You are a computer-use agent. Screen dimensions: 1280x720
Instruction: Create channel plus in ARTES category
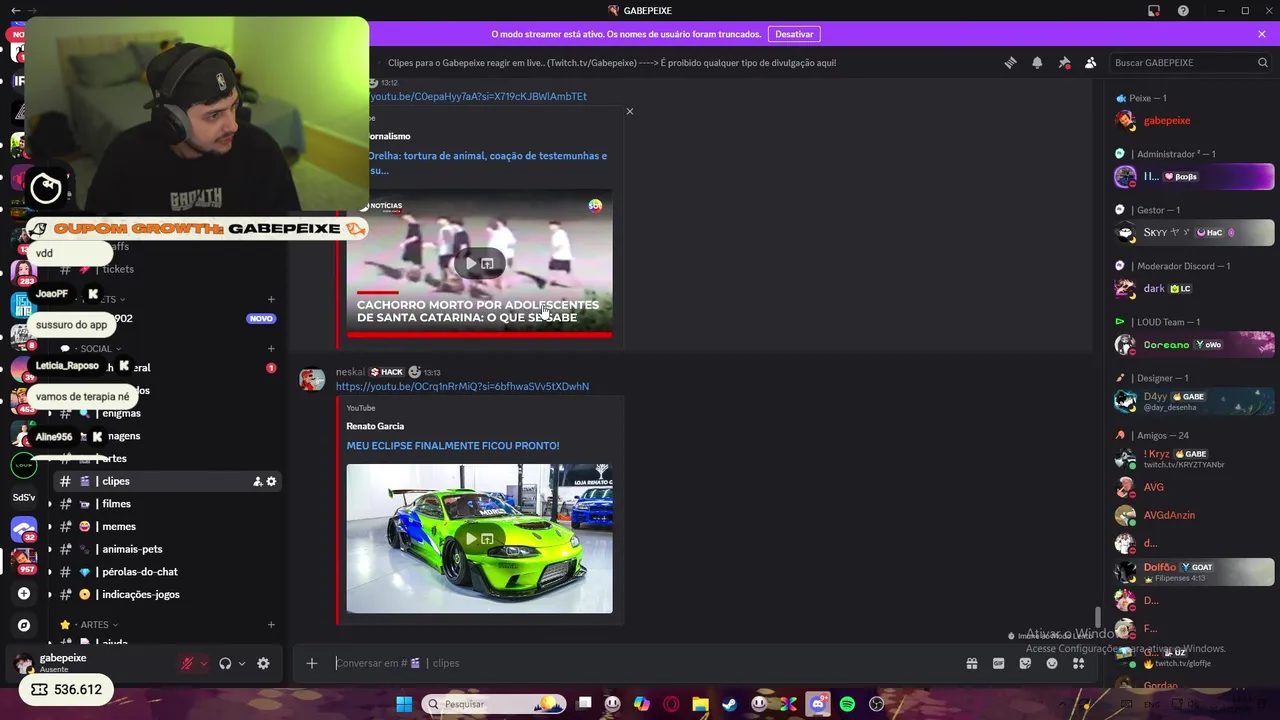coord(271,625)
